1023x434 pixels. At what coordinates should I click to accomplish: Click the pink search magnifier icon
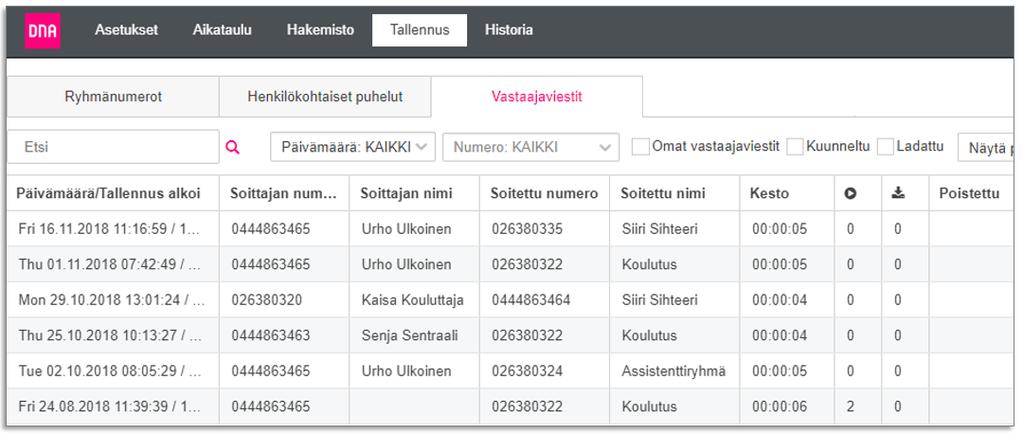pyautogui.click(x=232, y=147)
